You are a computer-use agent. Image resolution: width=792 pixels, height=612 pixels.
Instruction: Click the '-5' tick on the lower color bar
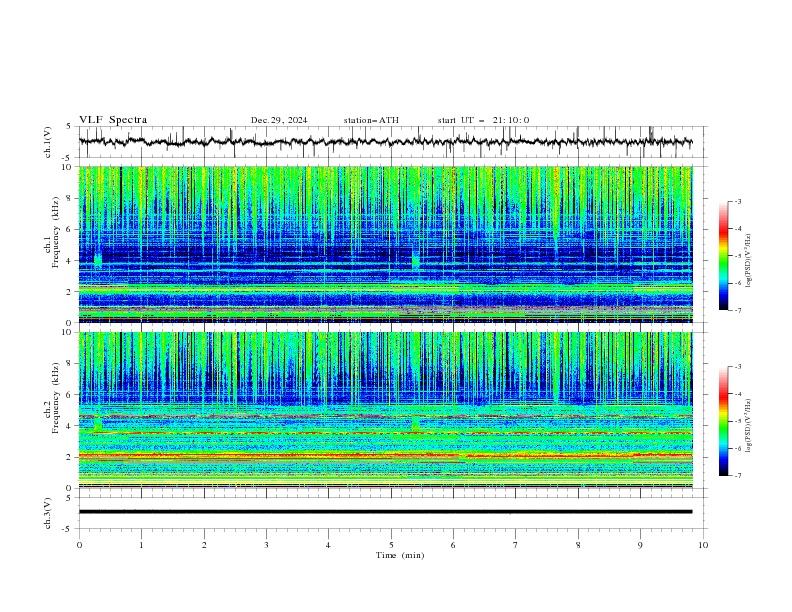pyautogui.click(x=737, y=421)
